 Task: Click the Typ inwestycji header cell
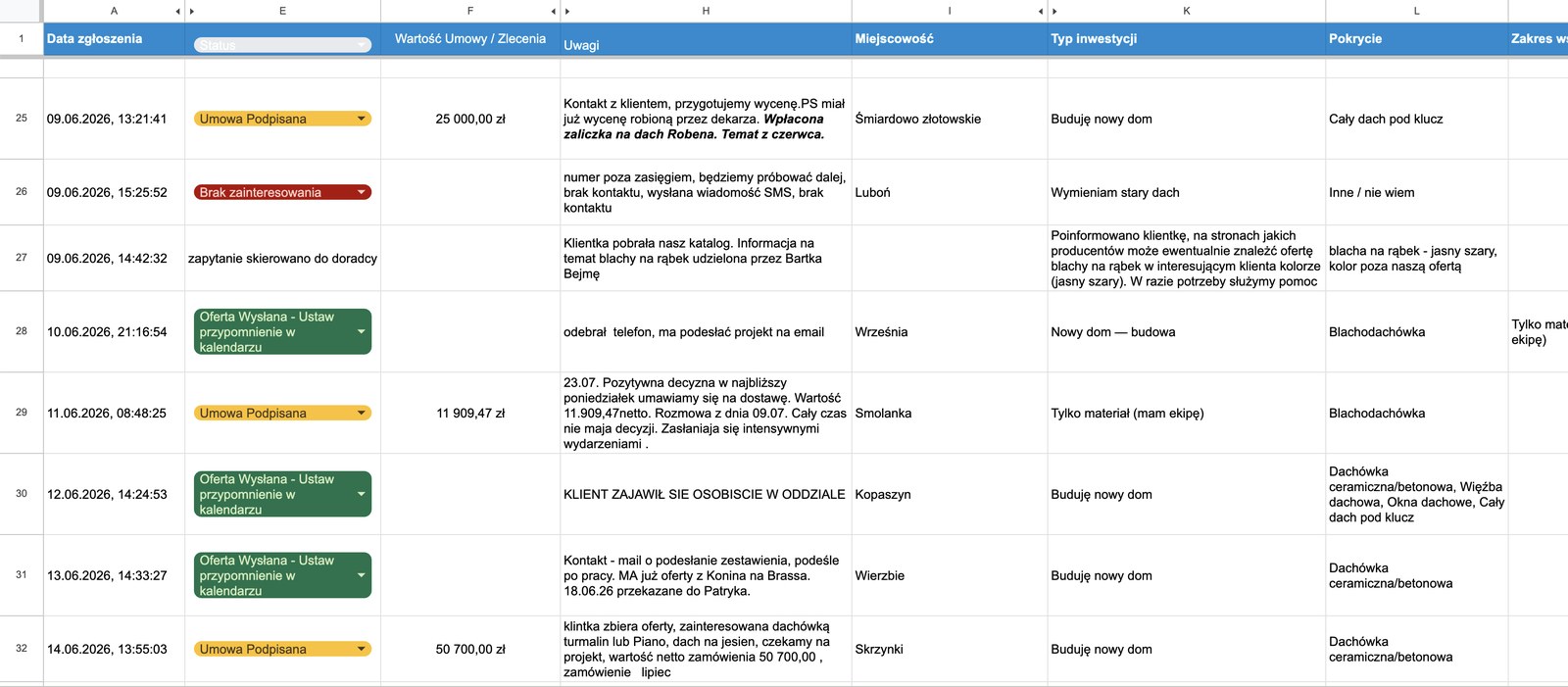(1187, 39)
